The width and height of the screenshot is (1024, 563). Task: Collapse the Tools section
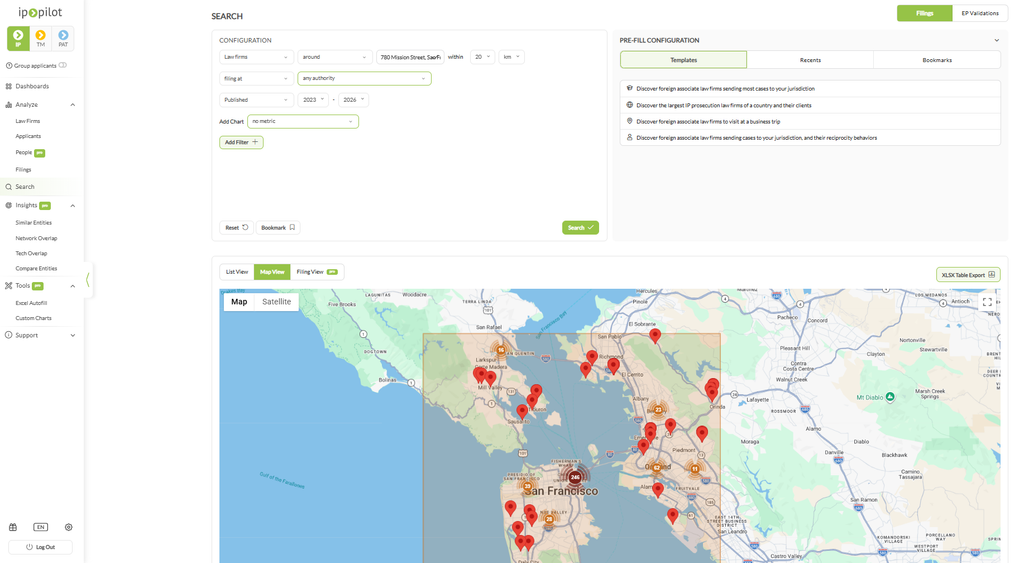pyautogui.click(x=72, y=286)
